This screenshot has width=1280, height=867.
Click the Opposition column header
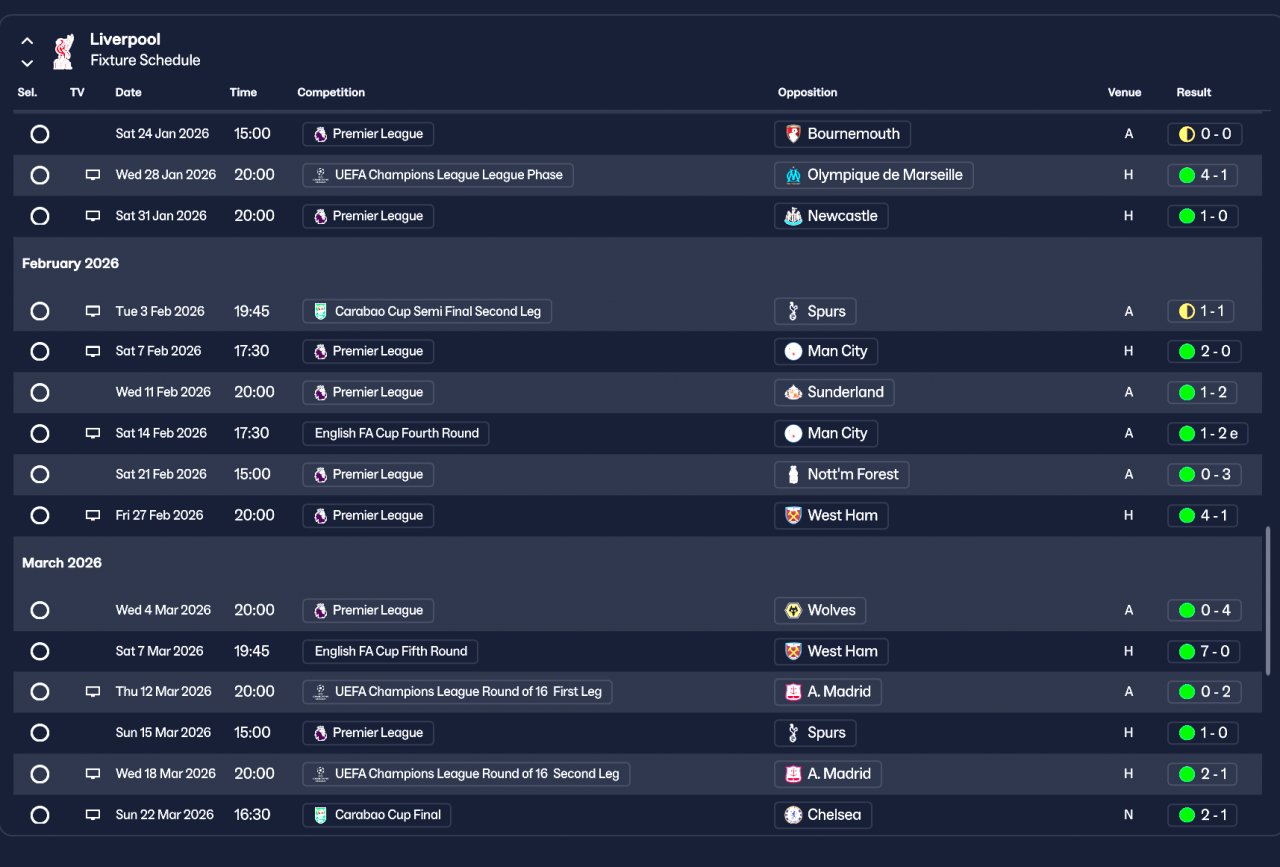(x=808, y=92)
